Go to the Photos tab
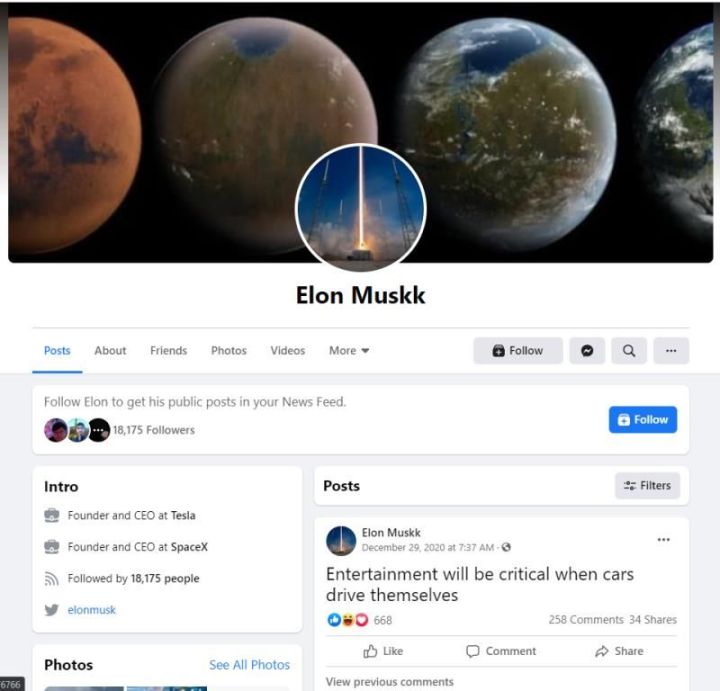This screenshot has width=720, height=691. point(229,351)
